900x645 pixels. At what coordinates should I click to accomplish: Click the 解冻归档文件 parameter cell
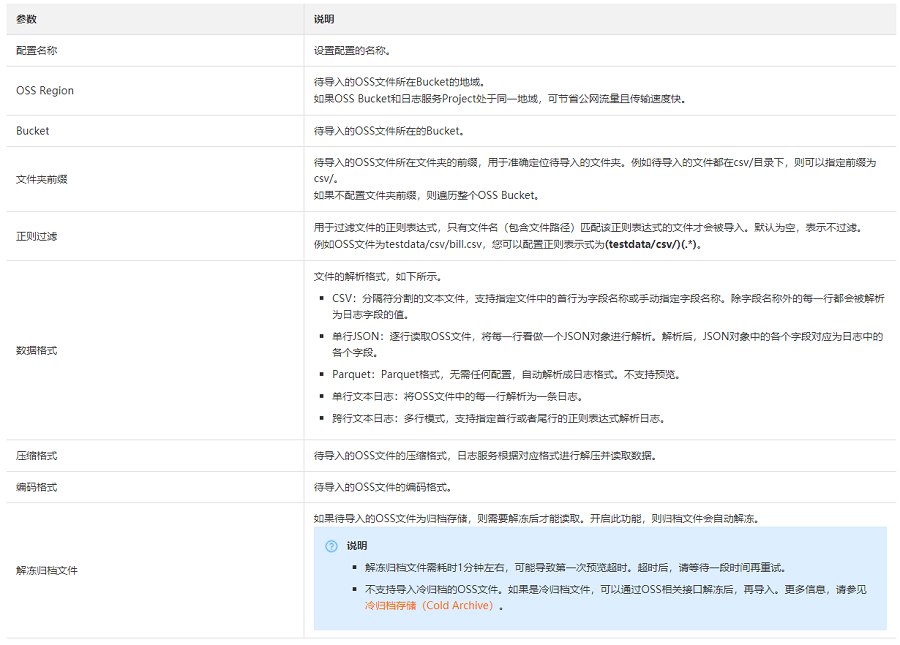(x=155, y=570)
